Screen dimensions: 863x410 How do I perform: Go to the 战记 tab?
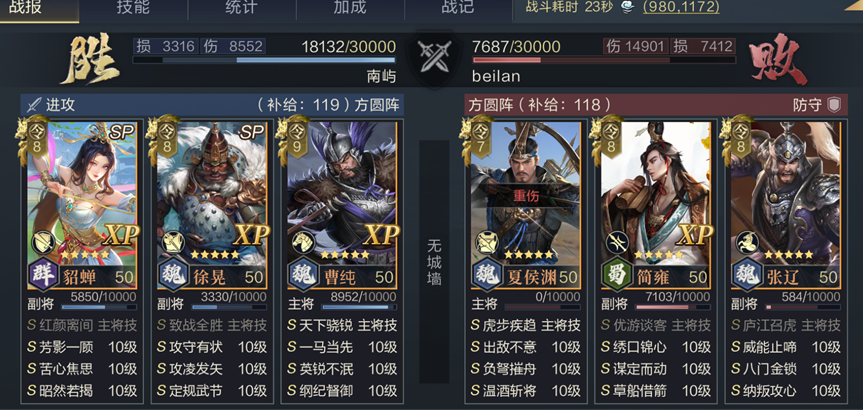(x=458, y=8)
